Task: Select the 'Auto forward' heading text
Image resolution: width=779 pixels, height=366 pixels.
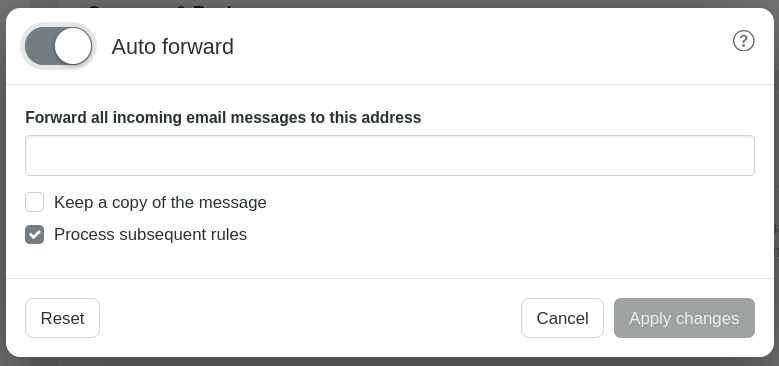Action: click(x=172, y=47)
